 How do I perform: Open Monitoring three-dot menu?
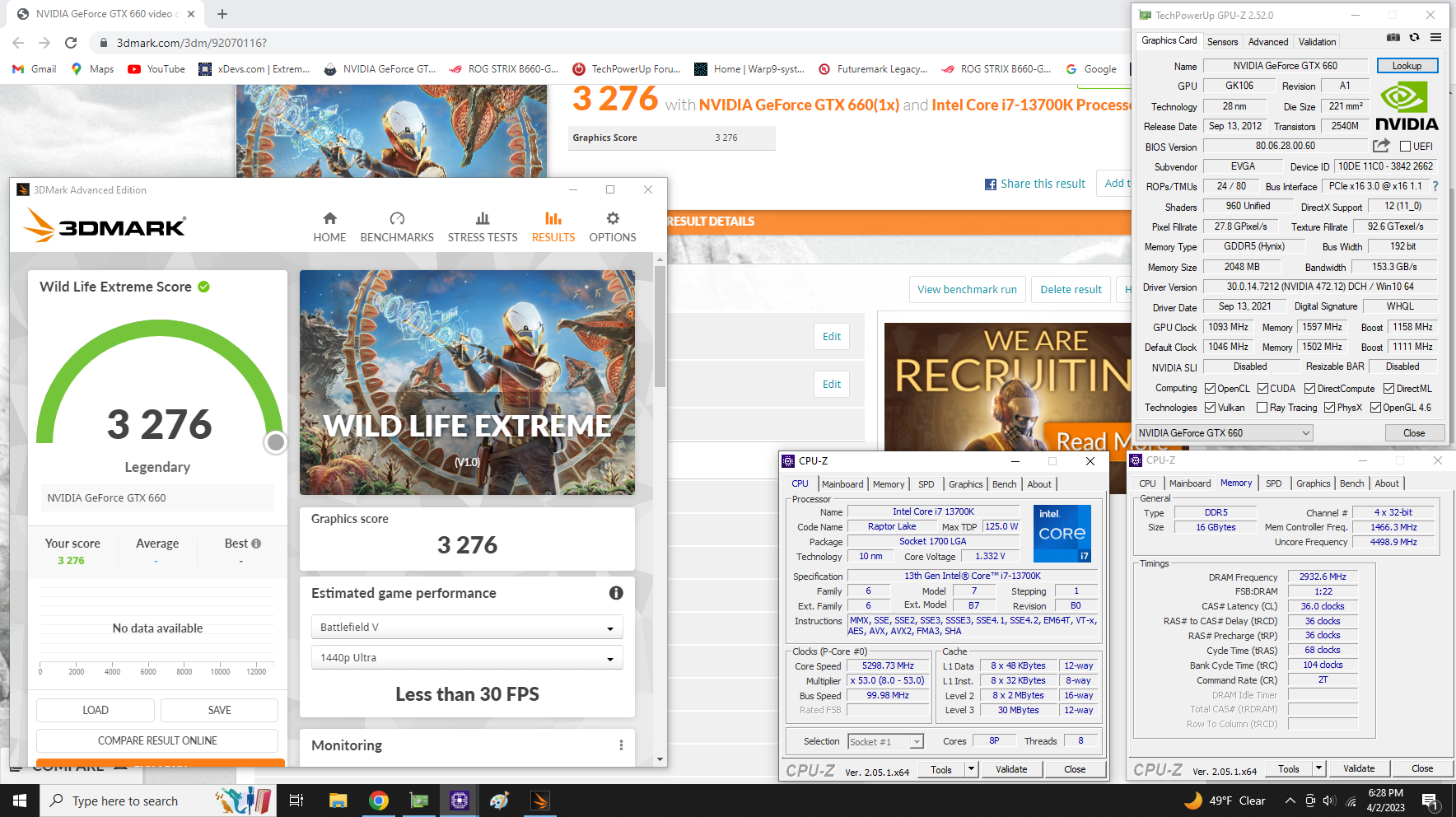(x=621, y=745)
